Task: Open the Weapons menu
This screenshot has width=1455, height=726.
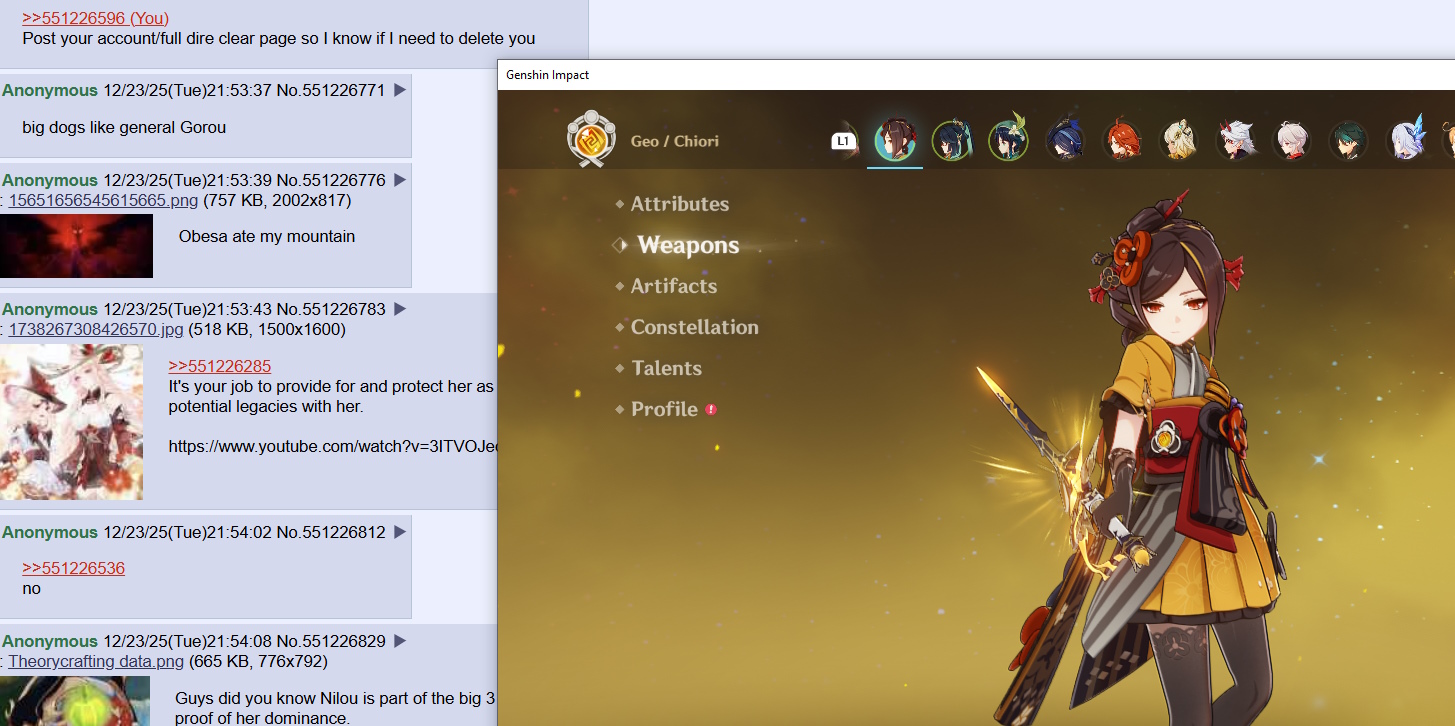Action: point(688,245)
